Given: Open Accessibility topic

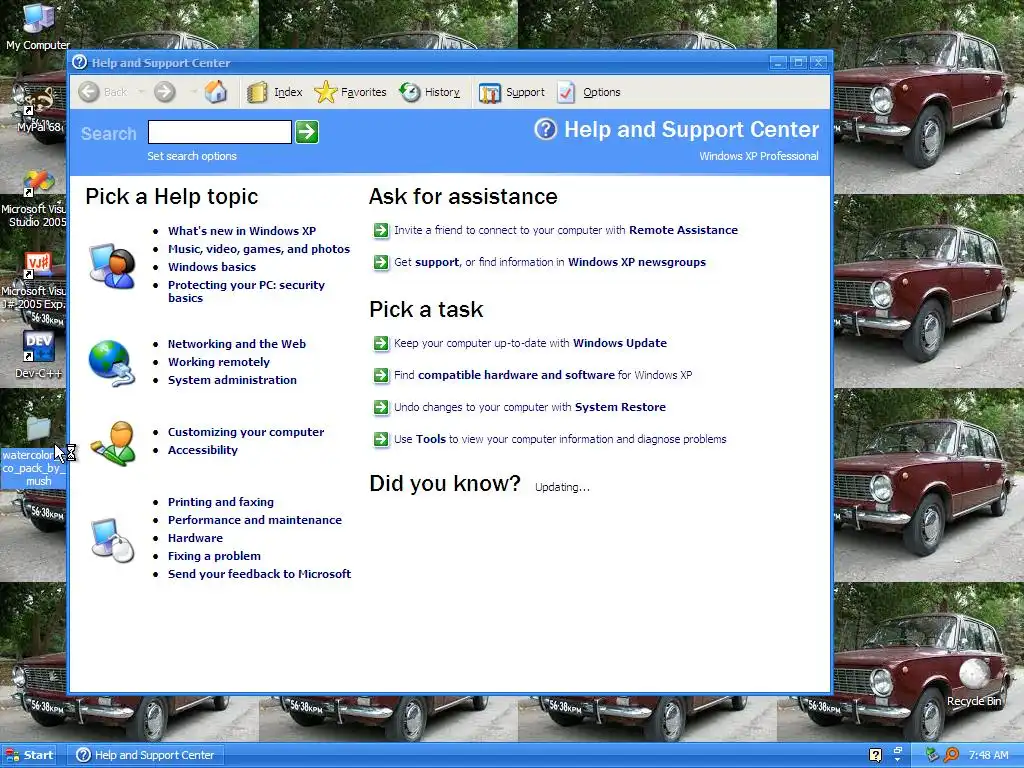Looking at the screenshot, I should (202, 450).
